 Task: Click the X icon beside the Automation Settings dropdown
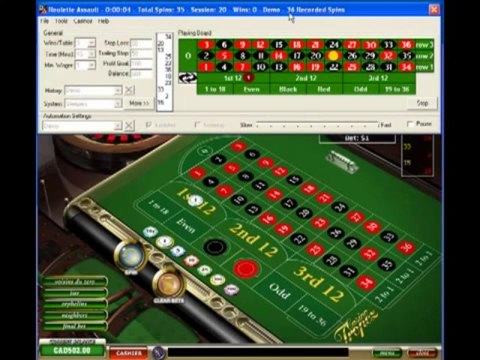(129, 126)
